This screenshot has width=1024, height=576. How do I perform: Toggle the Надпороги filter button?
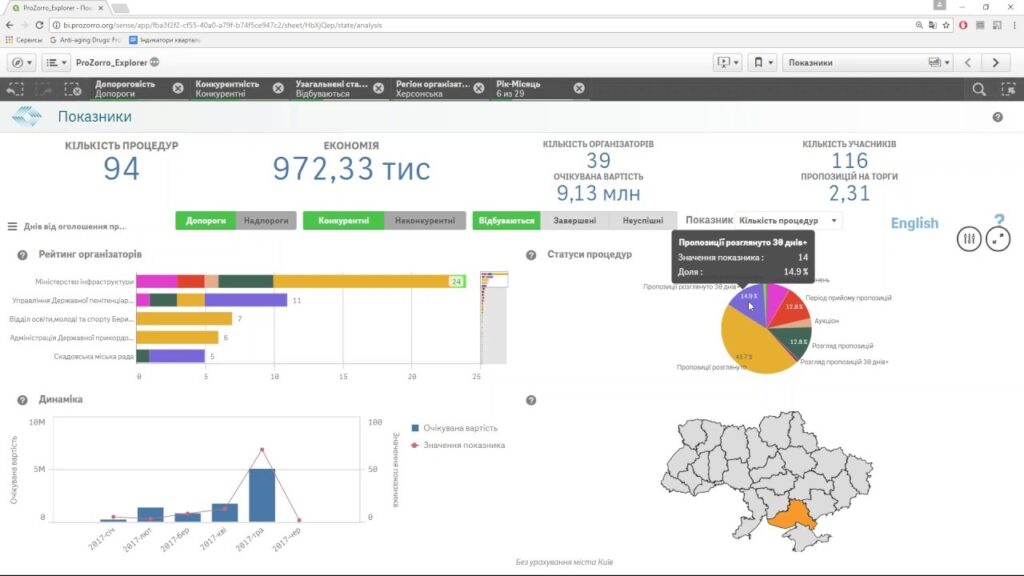(266, 220)
